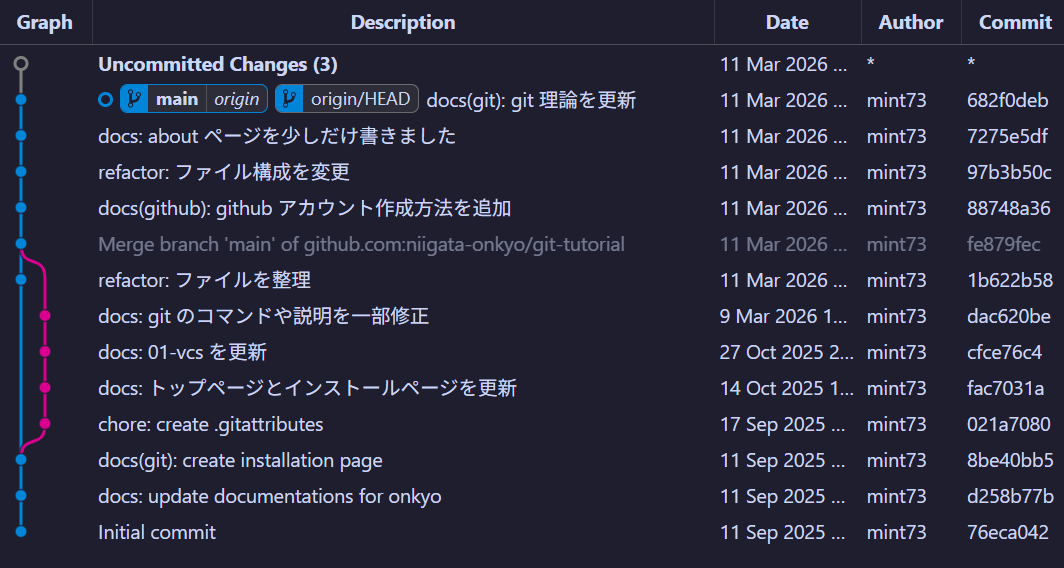Select 'docs: update documentations for onkyo' commit

click(270, 496)
